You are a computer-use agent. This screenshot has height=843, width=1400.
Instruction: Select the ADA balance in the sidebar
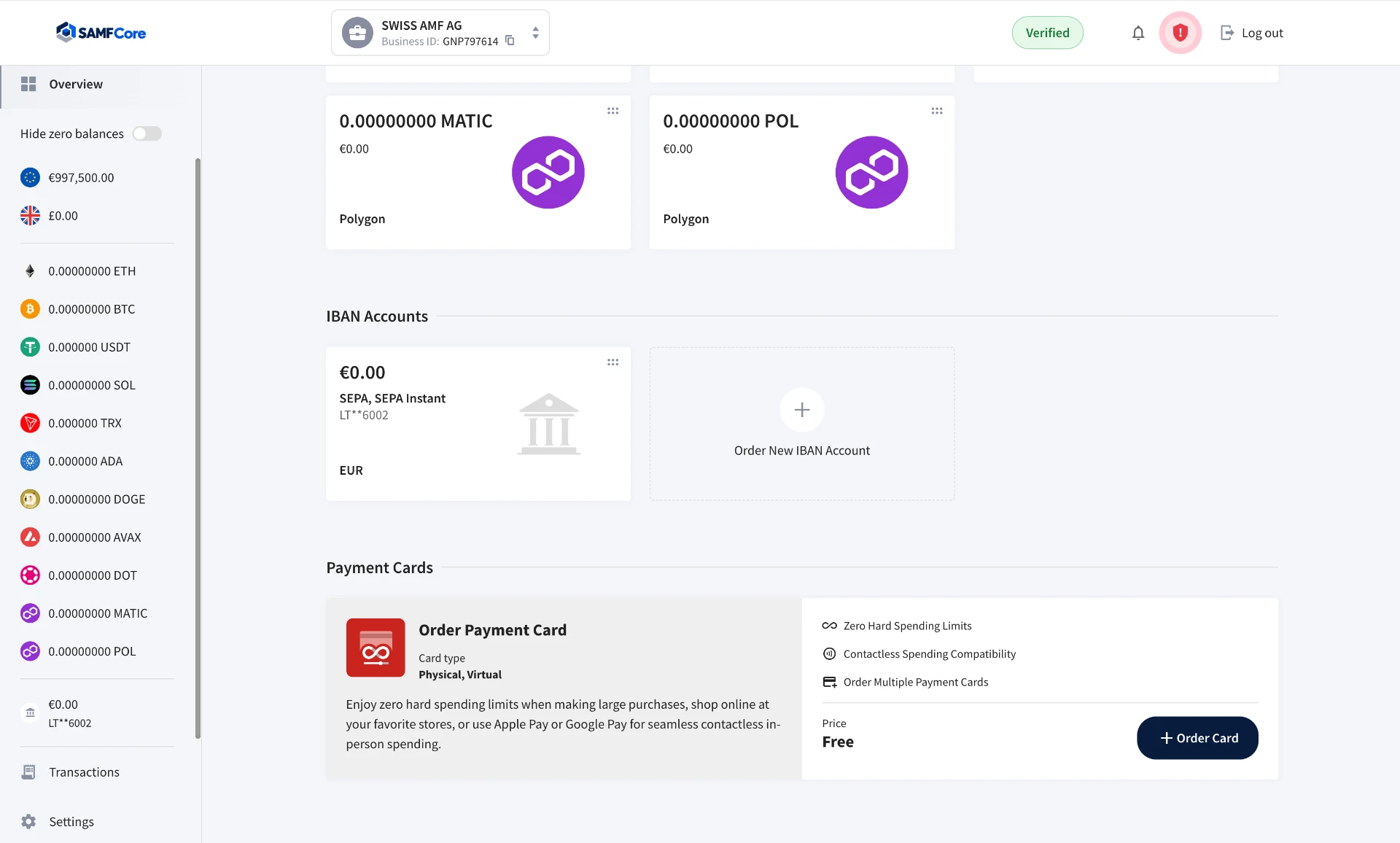71,461
